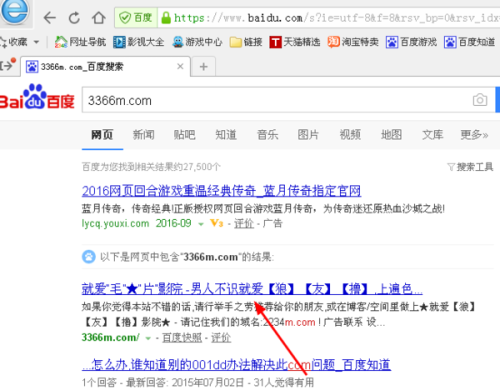
Task: Expand the 收藏 favorites dropdown arrow
Action: click(36, 42)
